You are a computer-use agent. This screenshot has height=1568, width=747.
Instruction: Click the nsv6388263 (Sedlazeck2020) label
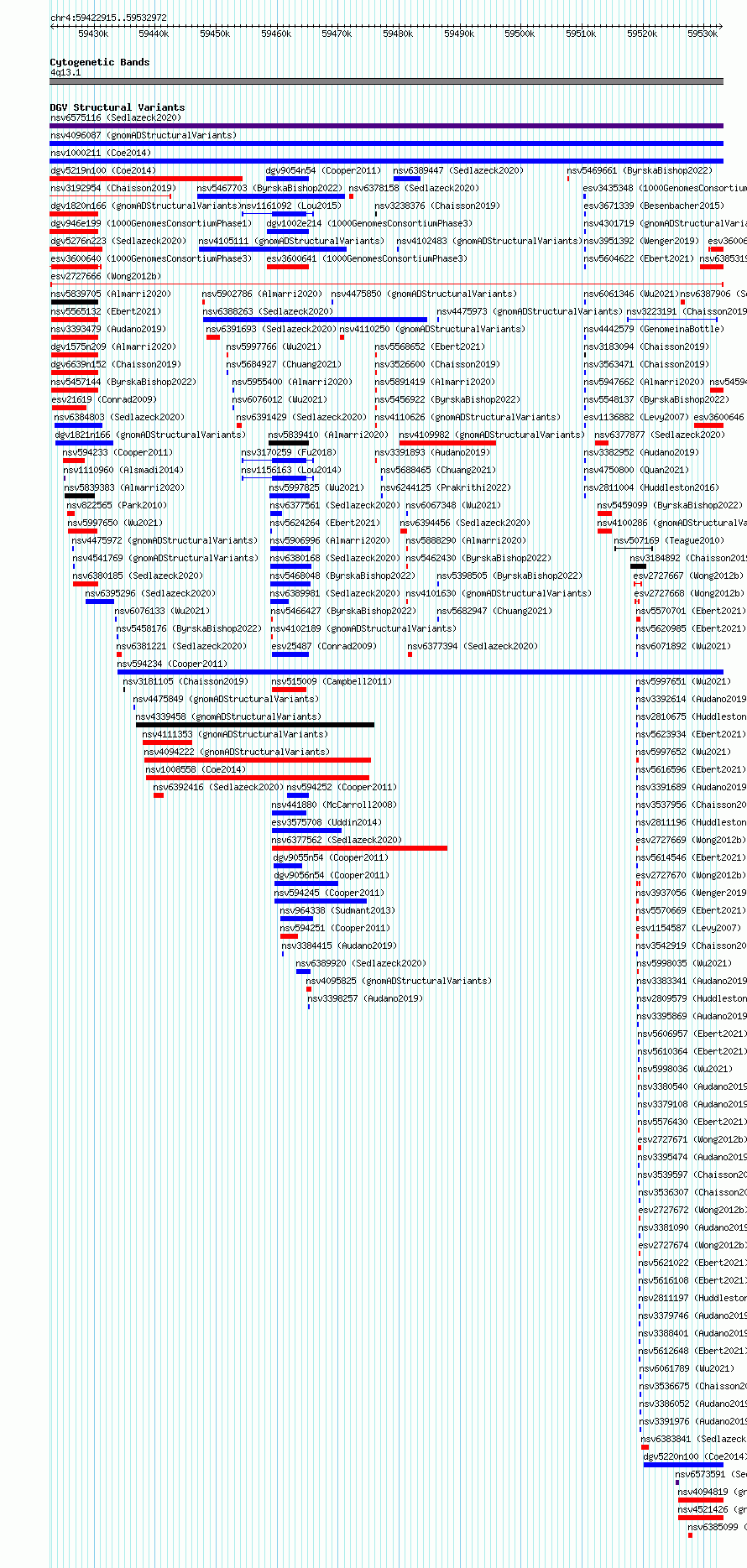268,311
